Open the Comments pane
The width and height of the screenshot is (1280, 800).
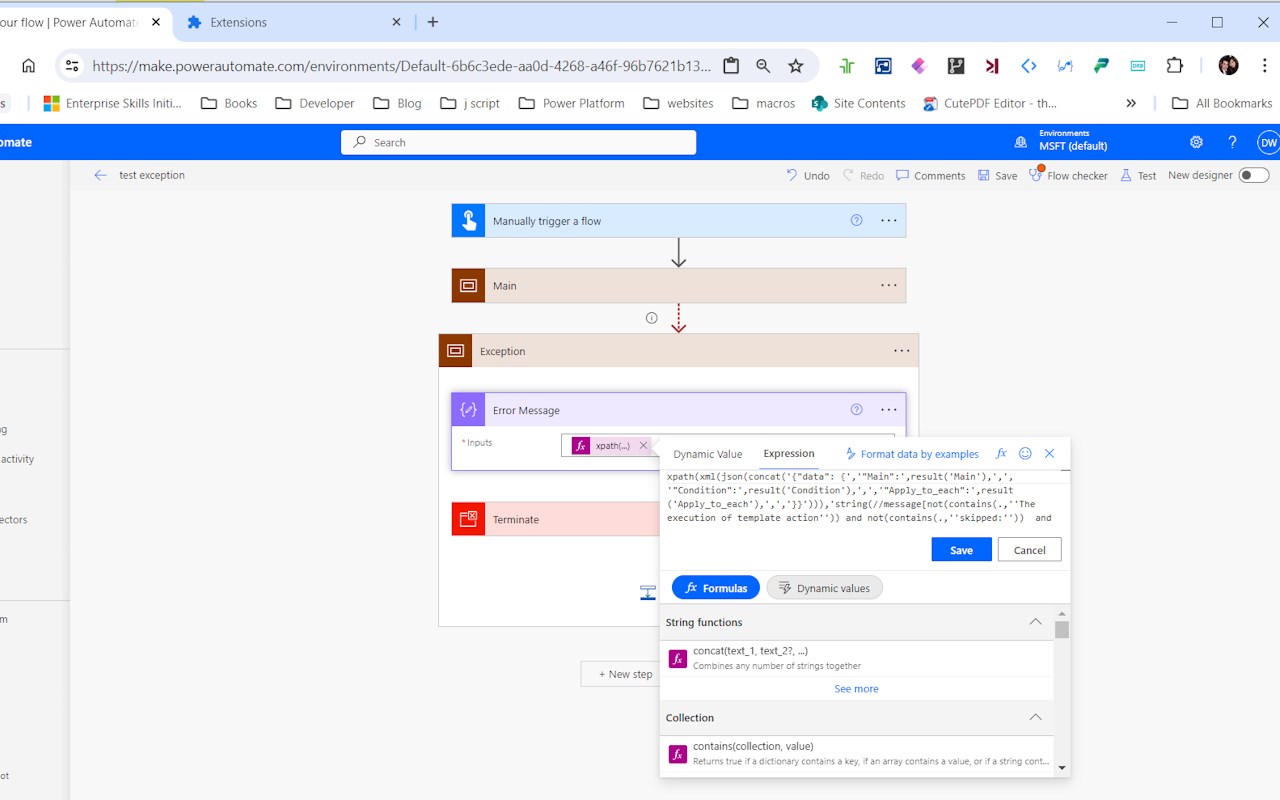tap(931, 175)
